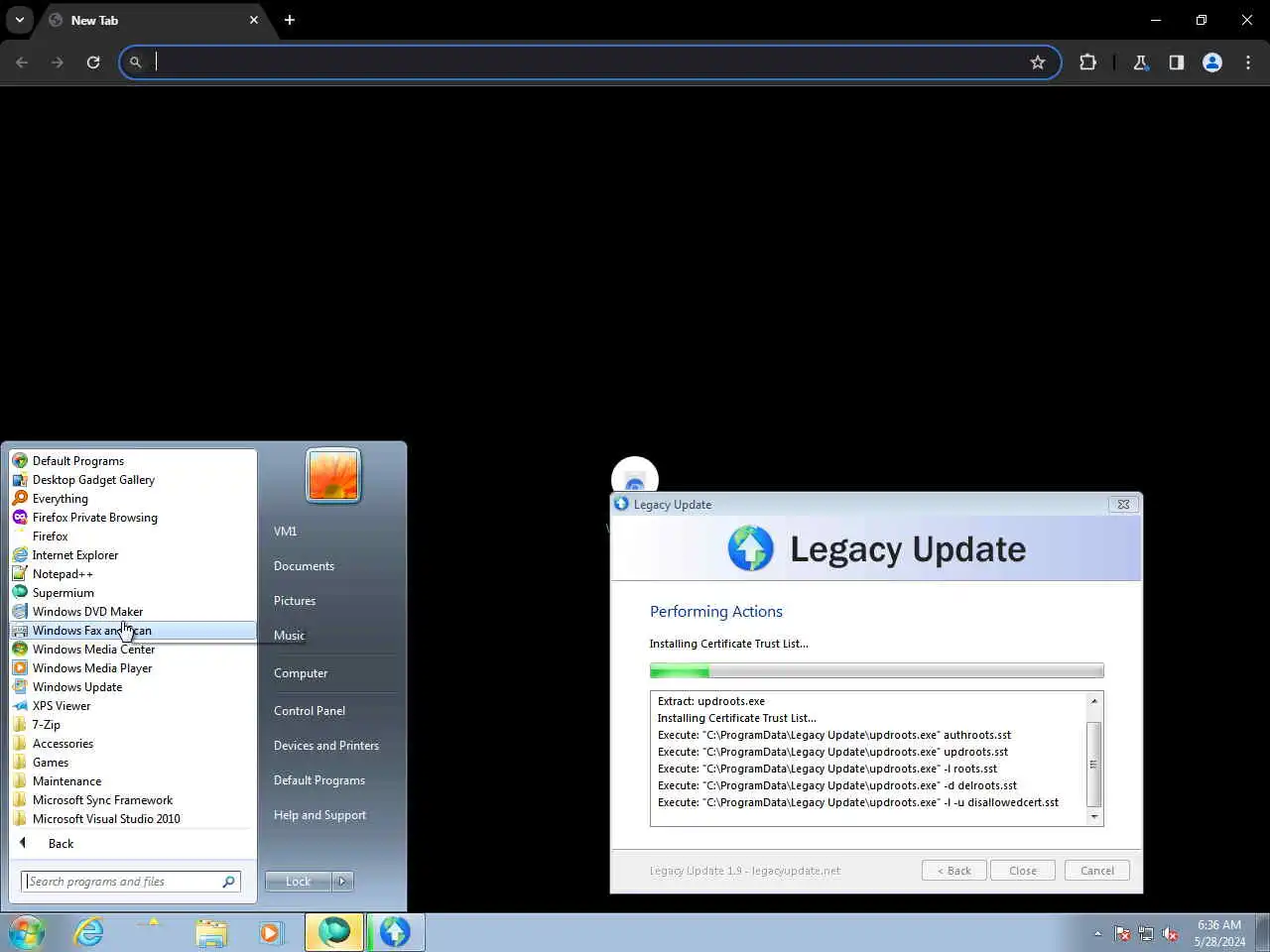The height and width of the screenshot is (952, 1270).
Task: Focus the Search programs and files box
Action: tap(131, 882)
